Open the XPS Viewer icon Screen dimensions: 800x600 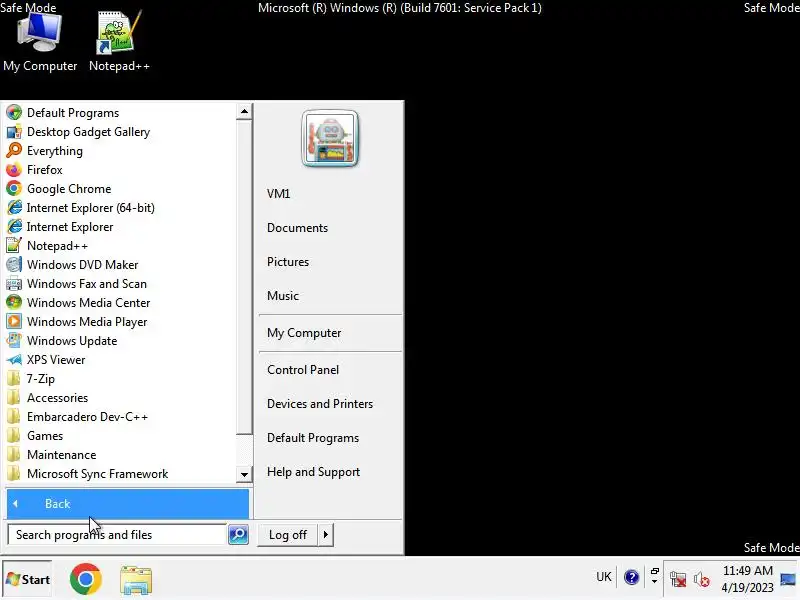14,360
